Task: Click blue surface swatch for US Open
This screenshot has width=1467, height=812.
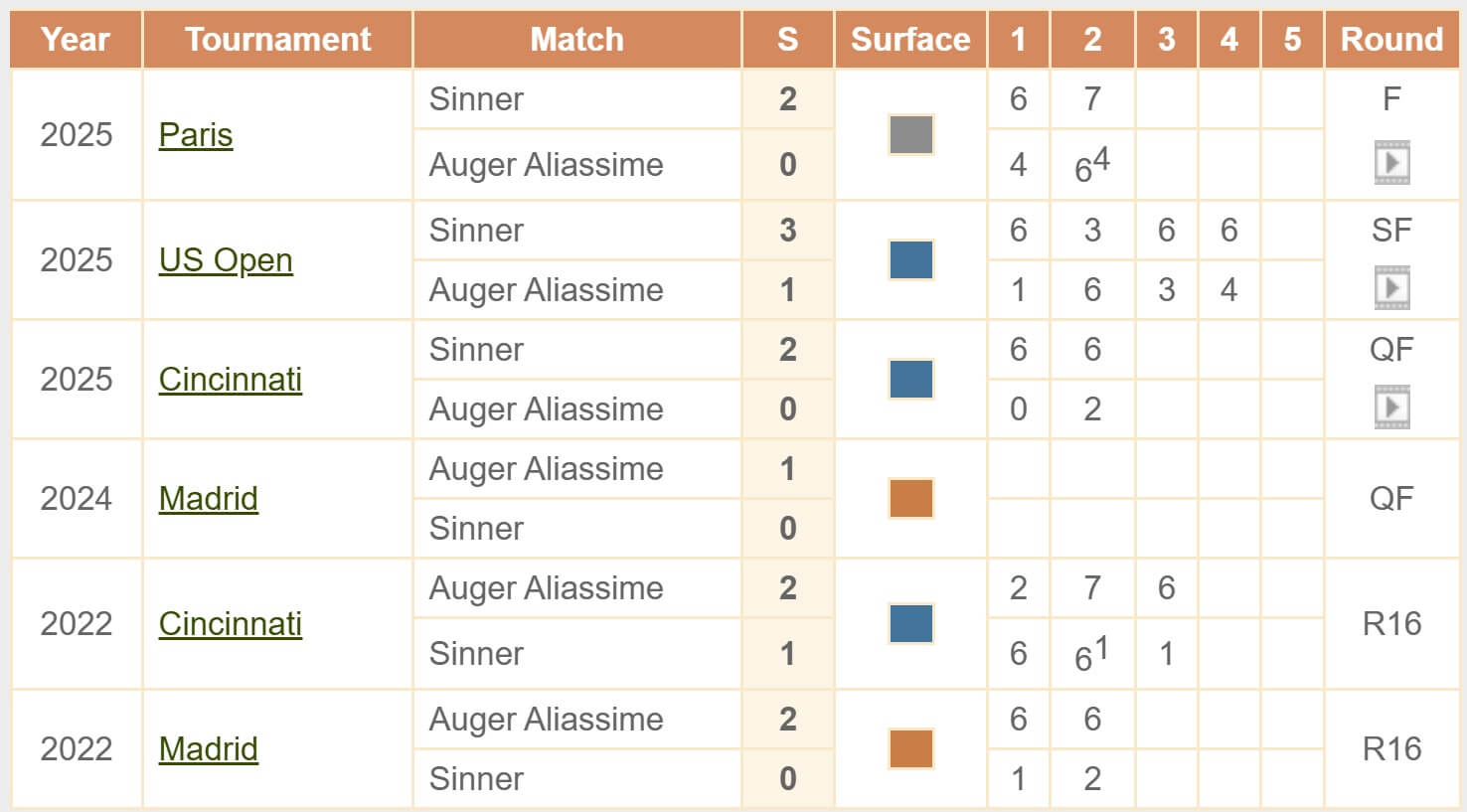Action: click(910, 260)
